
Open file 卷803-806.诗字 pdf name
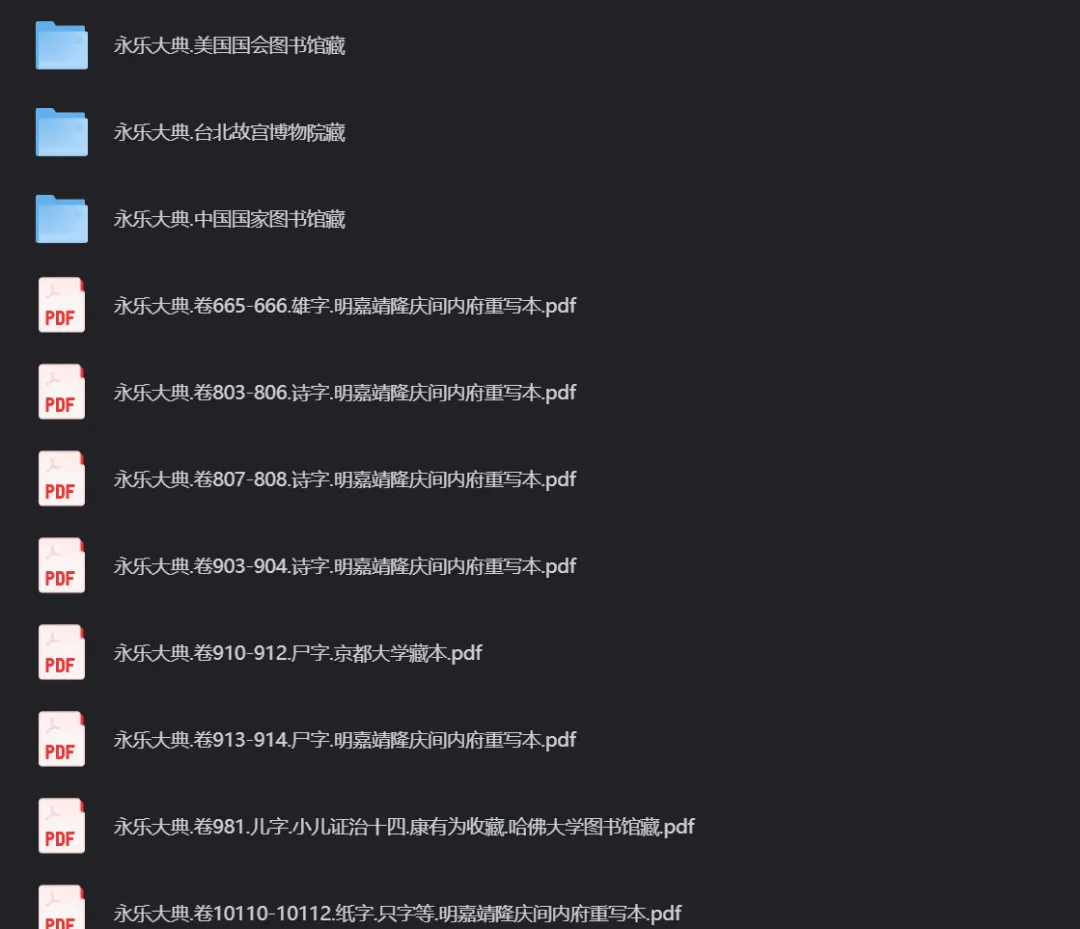pos(344,393)
